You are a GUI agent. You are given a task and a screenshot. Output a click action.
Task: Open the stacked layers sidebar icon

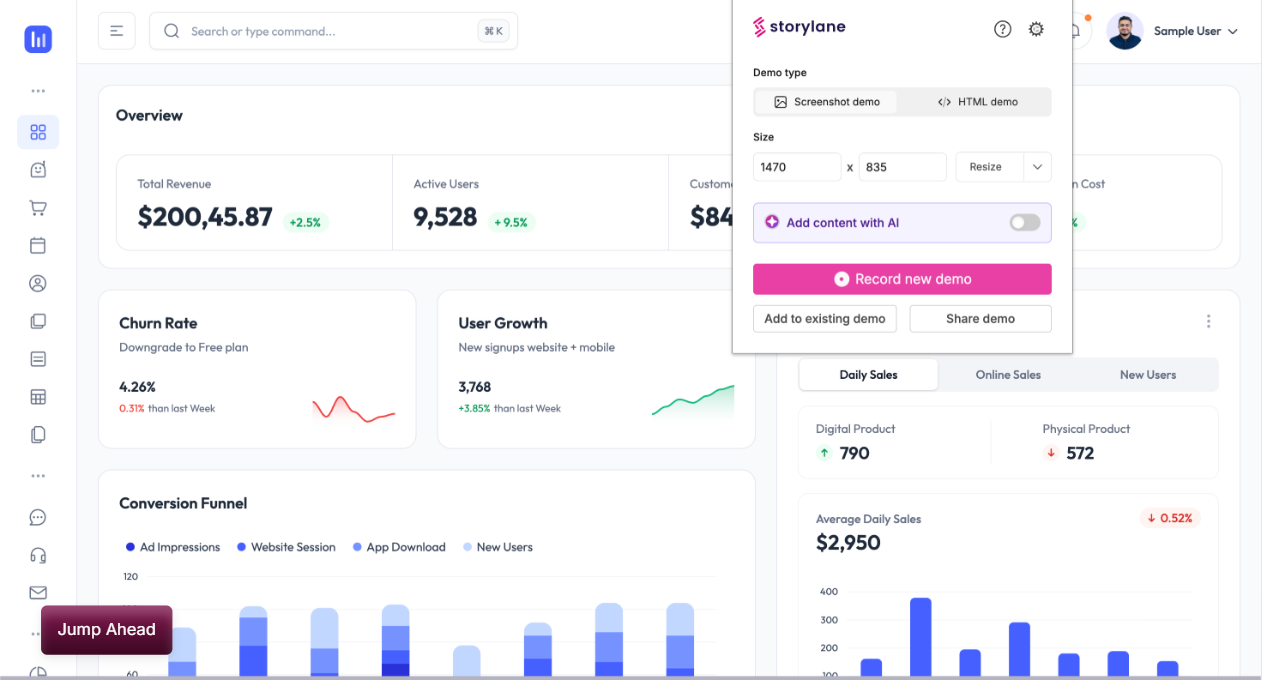(38, 321)
